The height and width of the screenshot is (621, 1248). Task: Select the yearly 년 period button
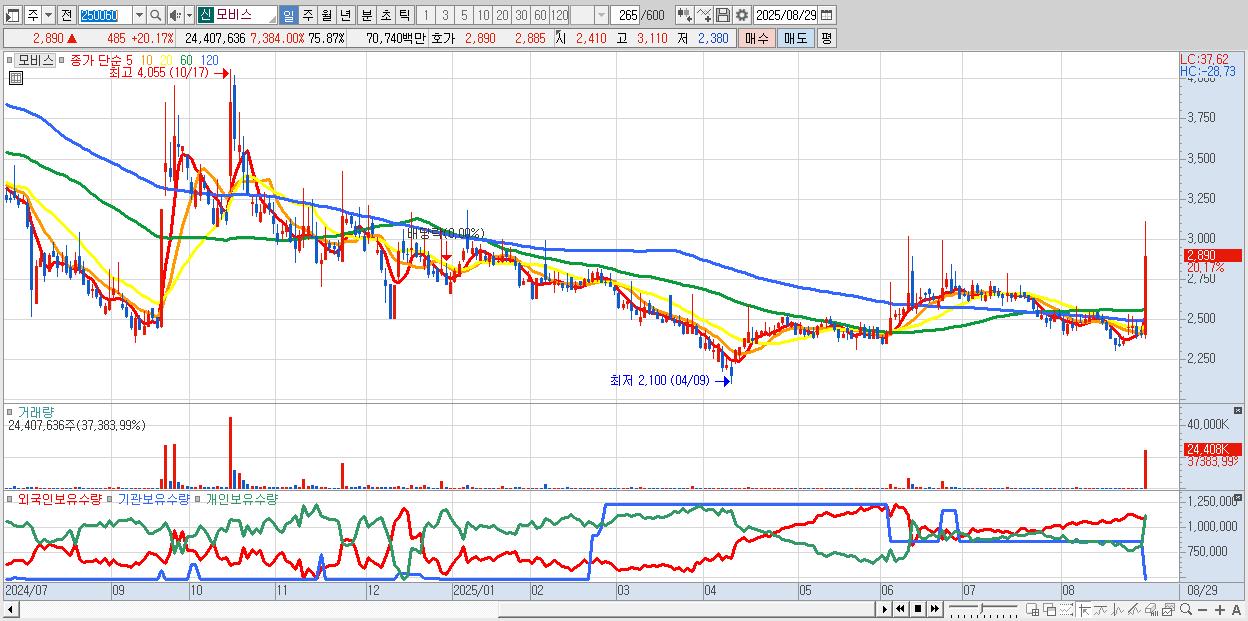coord(345,15)
